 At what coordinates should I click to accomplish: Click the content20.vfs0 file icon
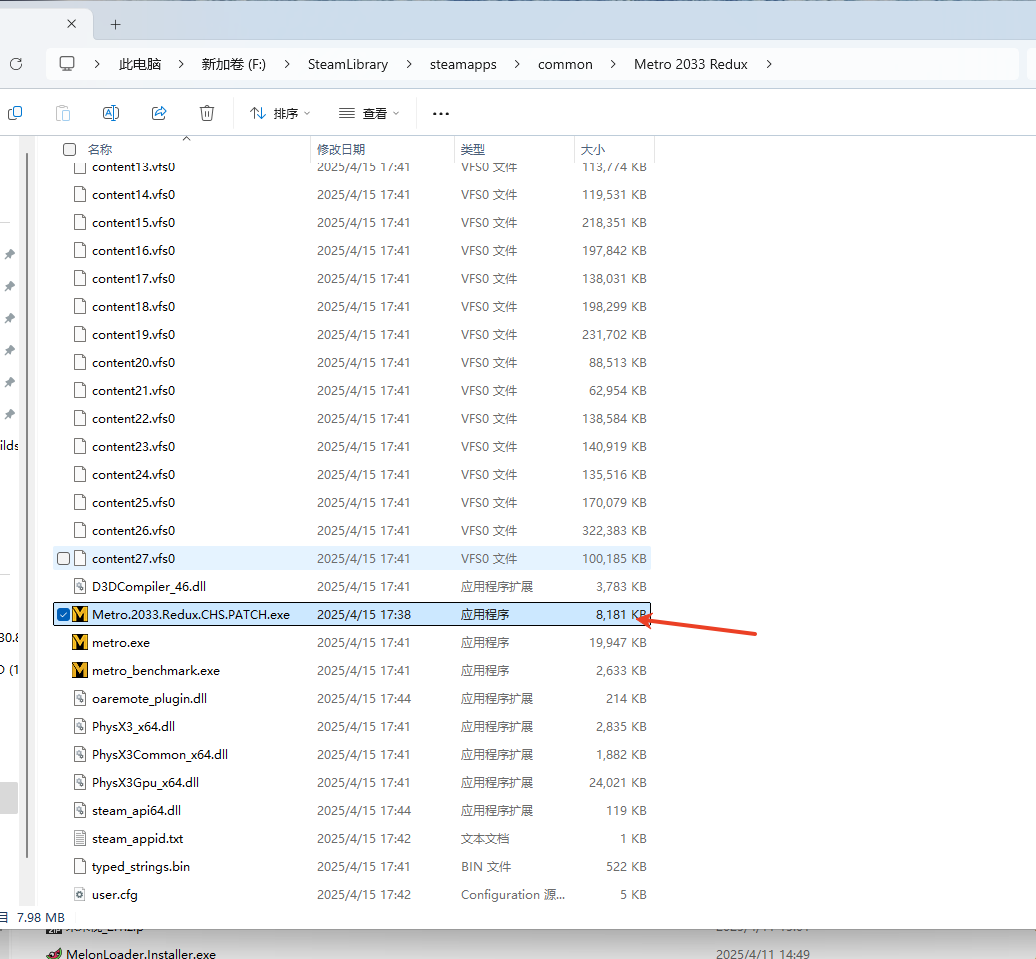[x=80, y=362]
